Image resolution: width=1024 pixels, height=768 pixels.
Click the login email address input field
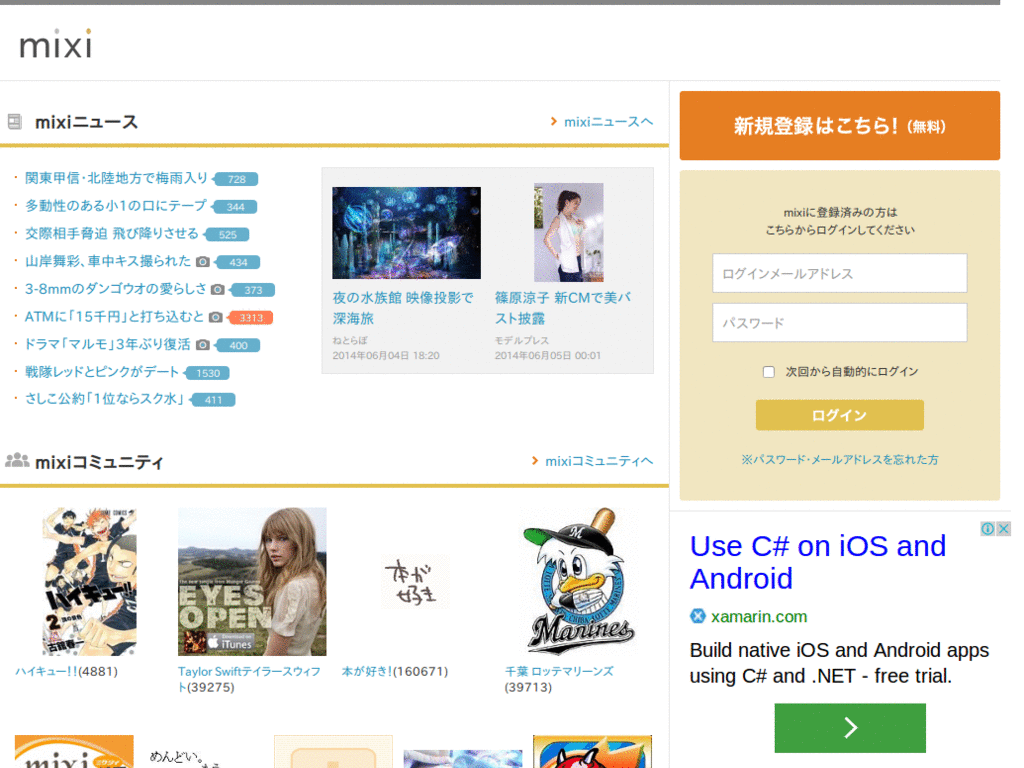pos(839,273)
